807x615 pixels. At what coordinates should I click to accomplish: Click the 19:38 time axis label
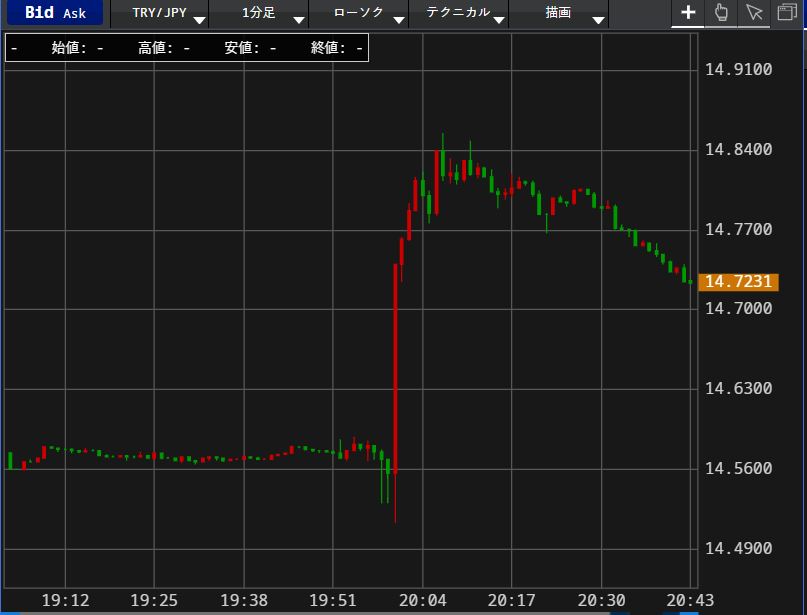point(244,601)
